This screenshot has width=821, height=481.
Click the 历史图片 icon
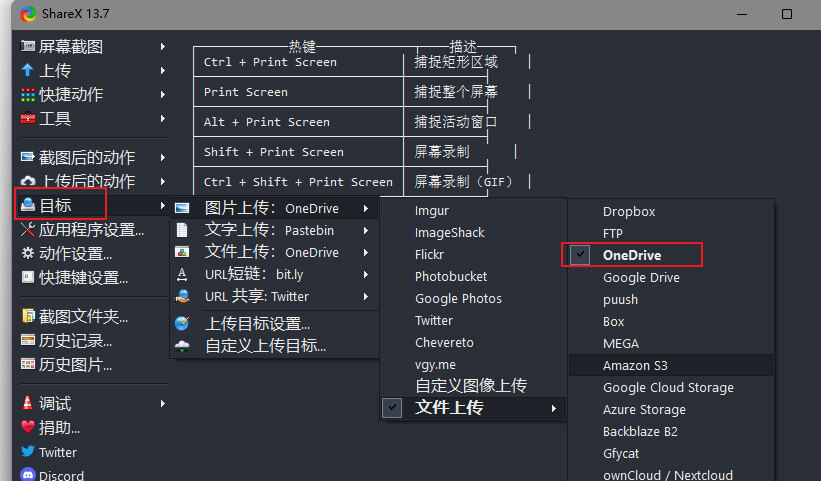point(28,364)
